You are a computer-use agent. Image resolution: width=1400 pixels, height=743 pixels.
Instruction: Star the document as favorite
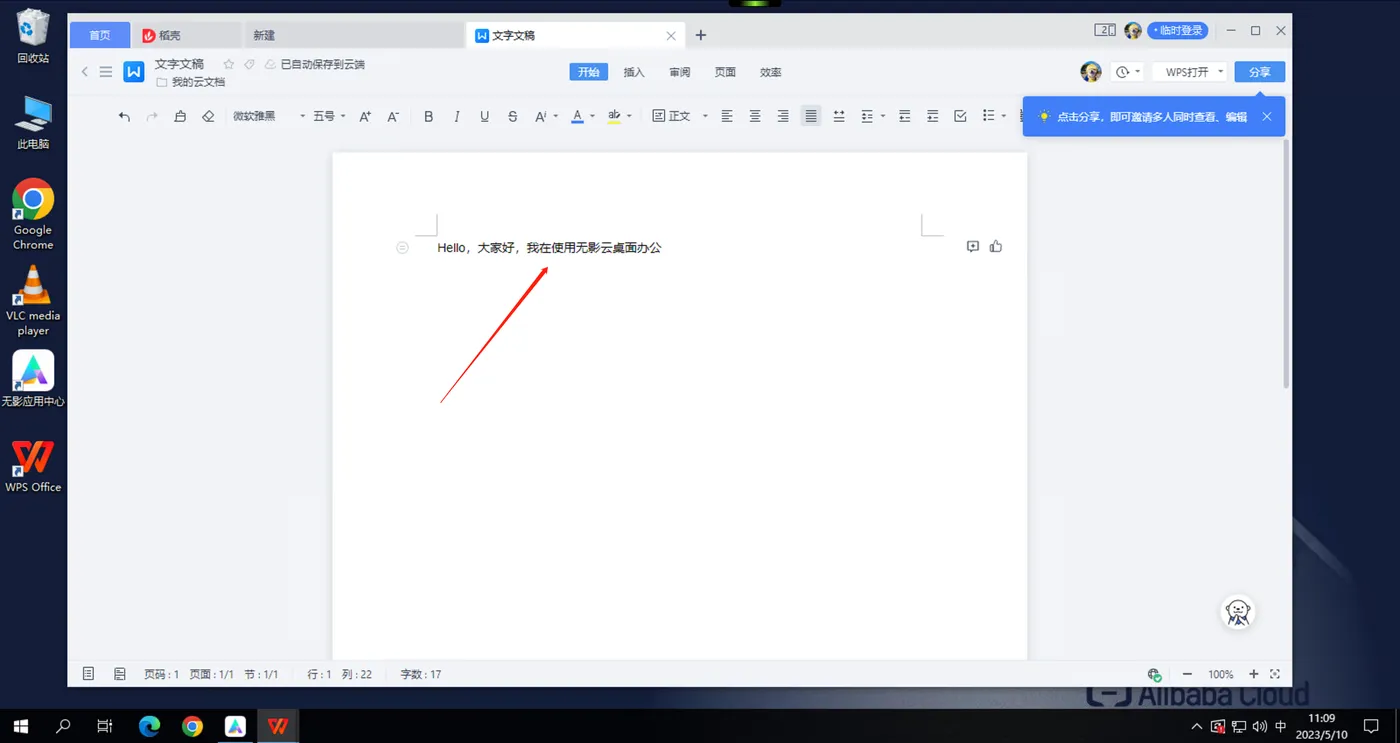(229, 64)
